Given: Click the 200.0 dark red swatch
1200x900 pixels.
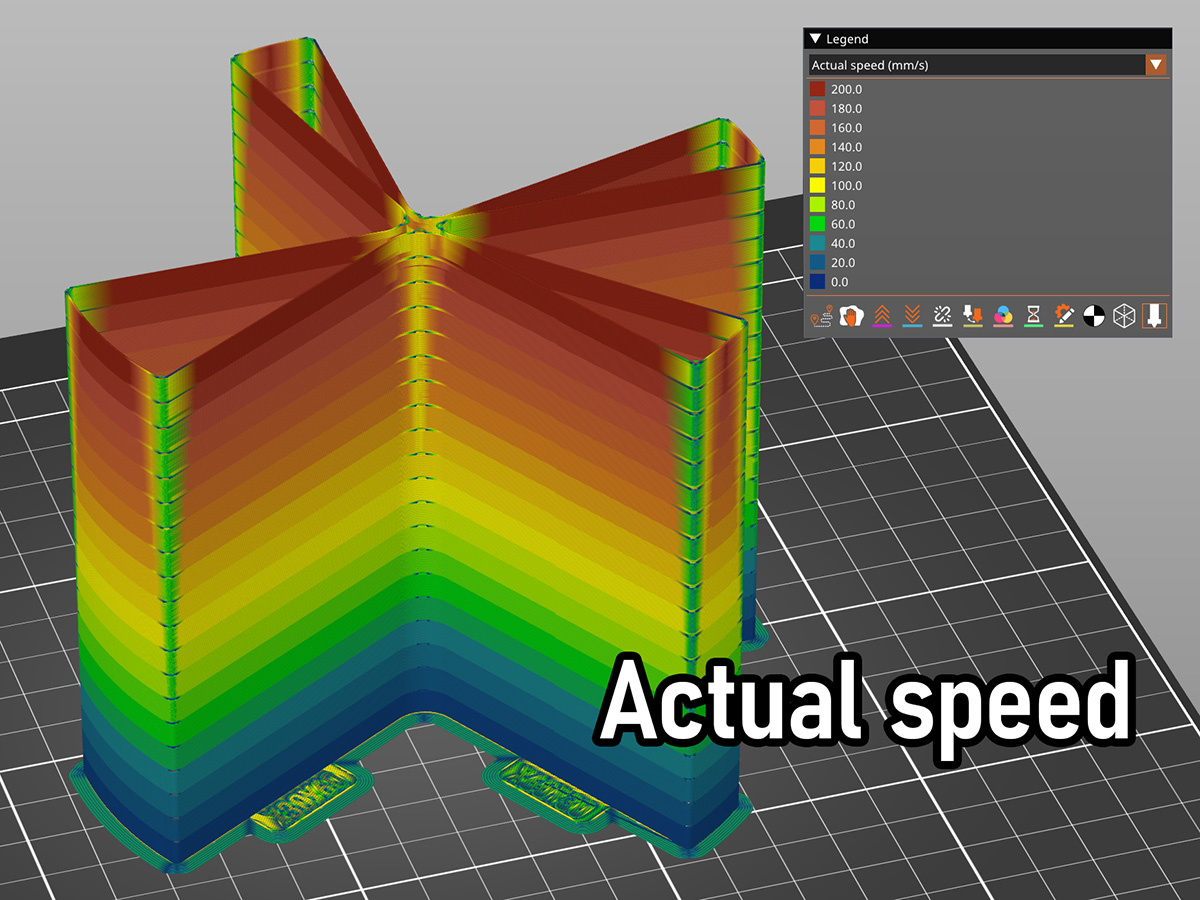Looking at the screenshot, I should pyautogui.click(x=817, y=90).
